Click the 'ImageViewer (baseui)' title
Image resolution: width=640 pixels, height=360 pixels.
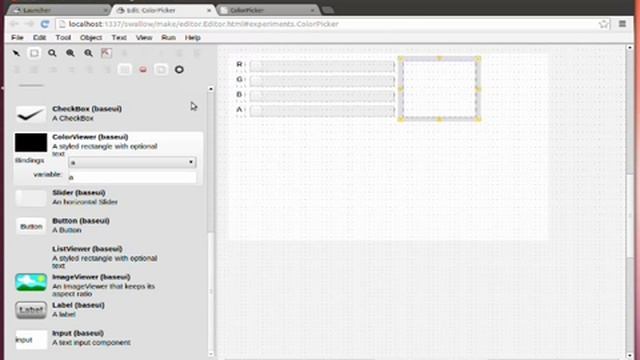click(91, 277)
